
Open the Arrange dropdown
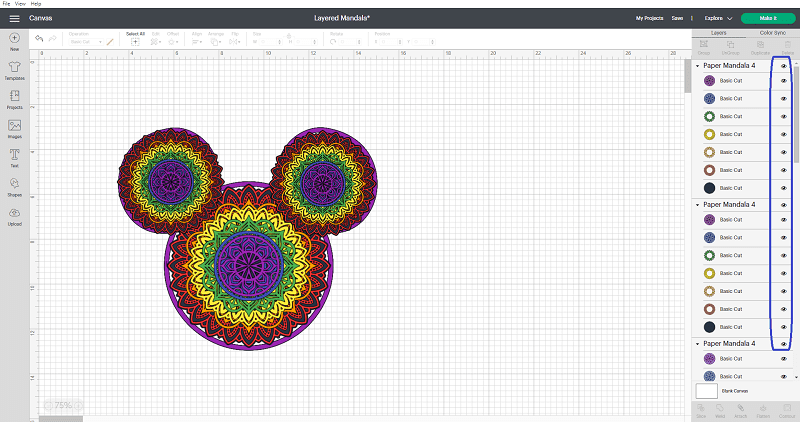click(215, 42)
